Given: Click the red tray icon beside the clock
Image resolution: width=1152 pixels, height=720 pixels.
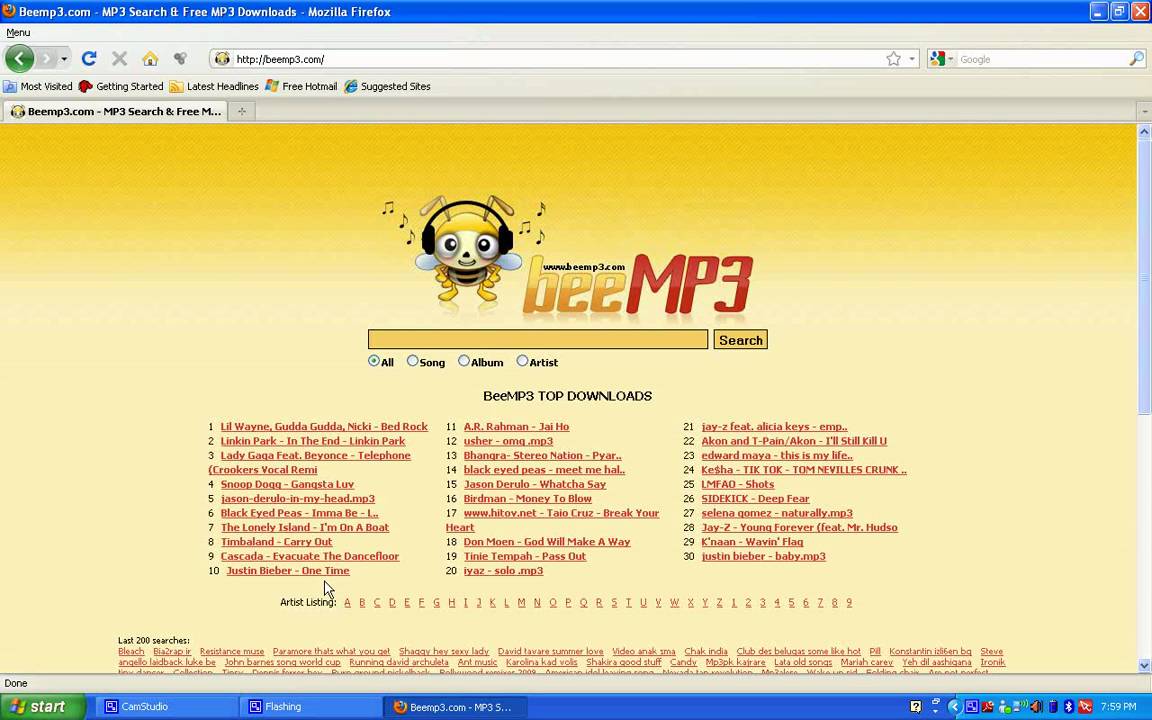Looking at the screenshot, I should point(1085,707).
